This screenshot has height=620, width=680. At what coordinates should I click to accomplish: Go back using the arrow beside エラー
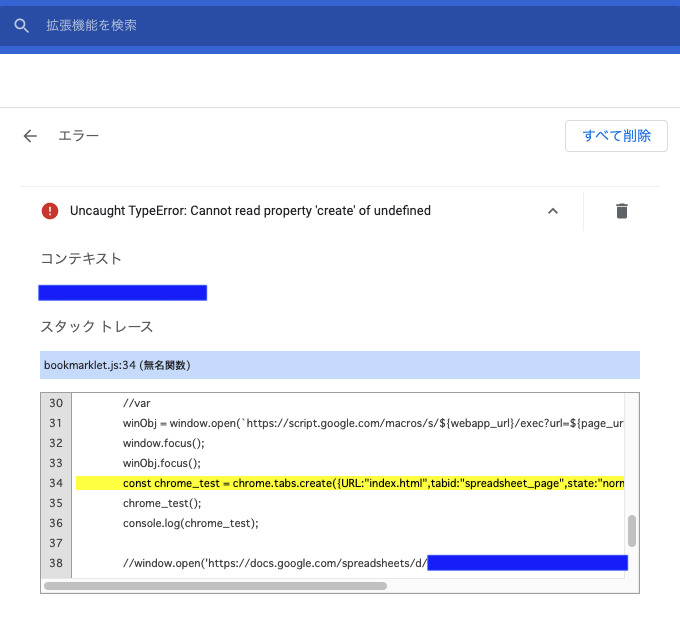pyautogui.click(x=30, y=136)
